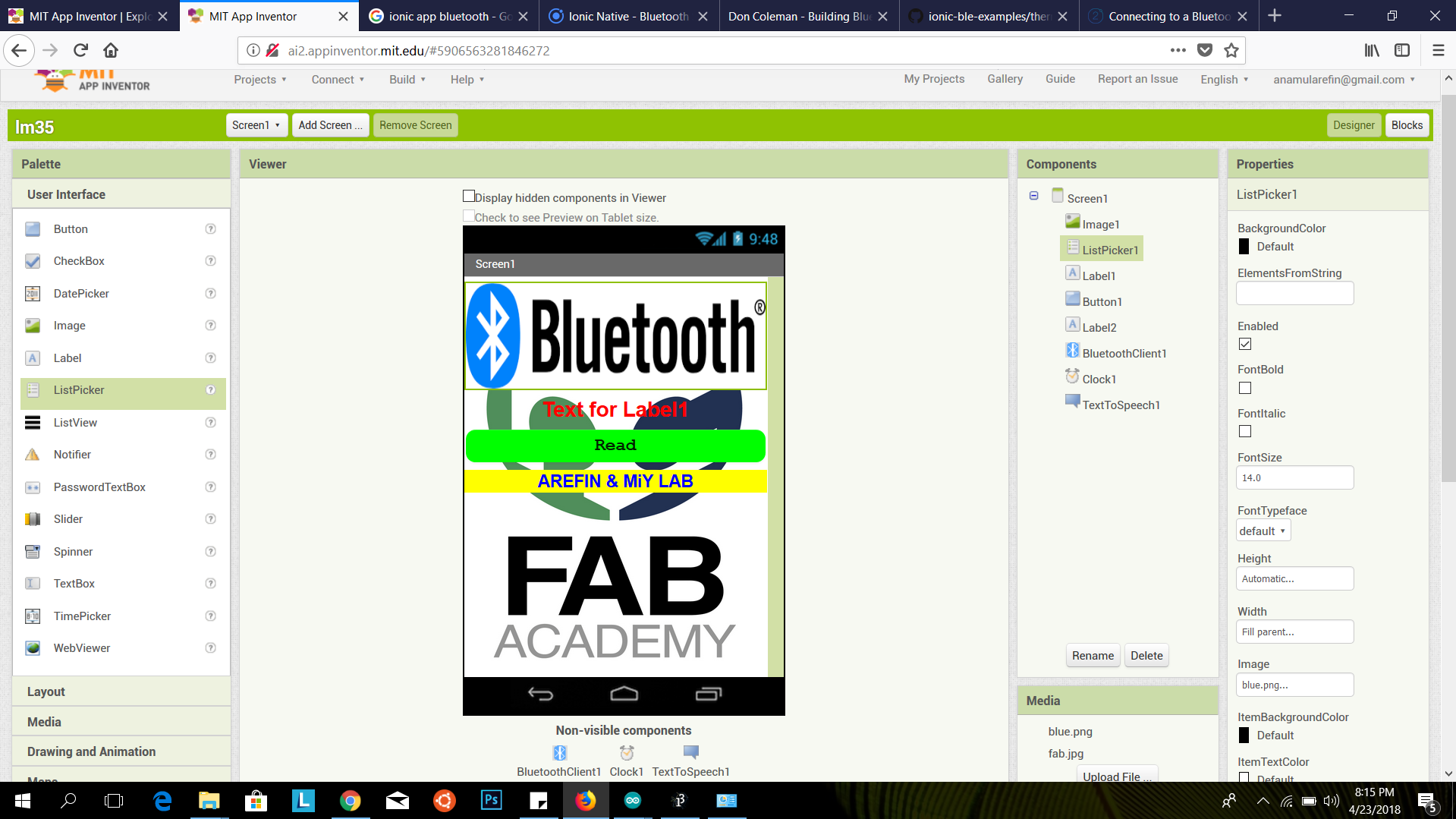Switch to the Blocks editor
The height and width of the screenshot is (819, 1456).
[1407, 125]
